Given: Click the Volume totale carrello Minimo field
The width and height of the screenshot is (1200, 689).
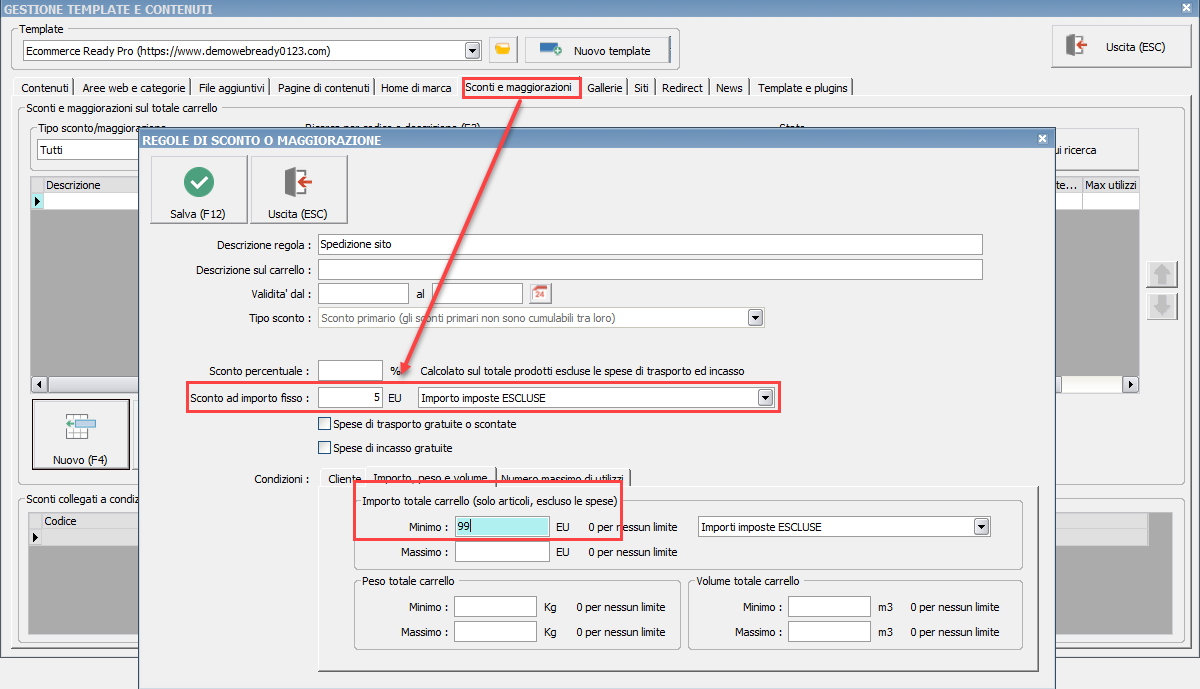Looking at the screenshot, I should (829, 607).
